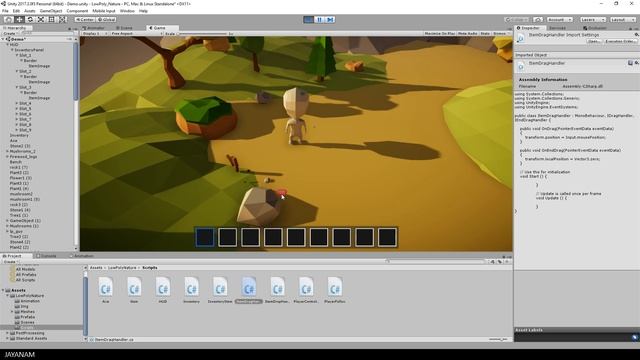
Task: Select the Hand tool in the toolbar
Action: pyautogui.click(x=8, y=19)
